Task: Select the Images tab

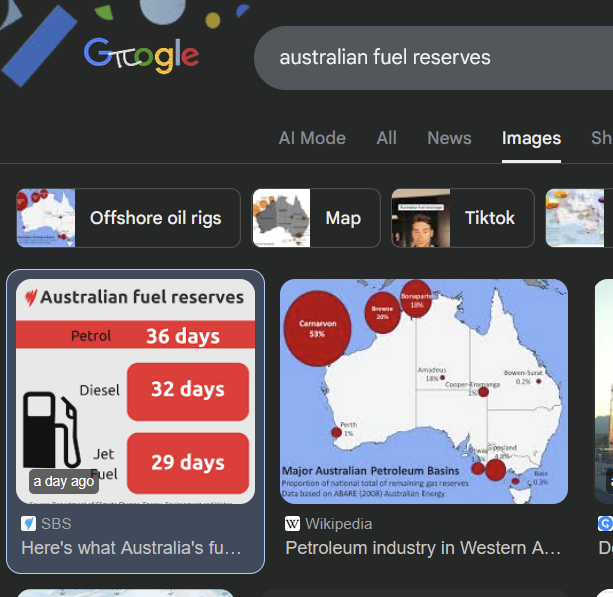Action: pyautogui.click(x=531, y=138)
